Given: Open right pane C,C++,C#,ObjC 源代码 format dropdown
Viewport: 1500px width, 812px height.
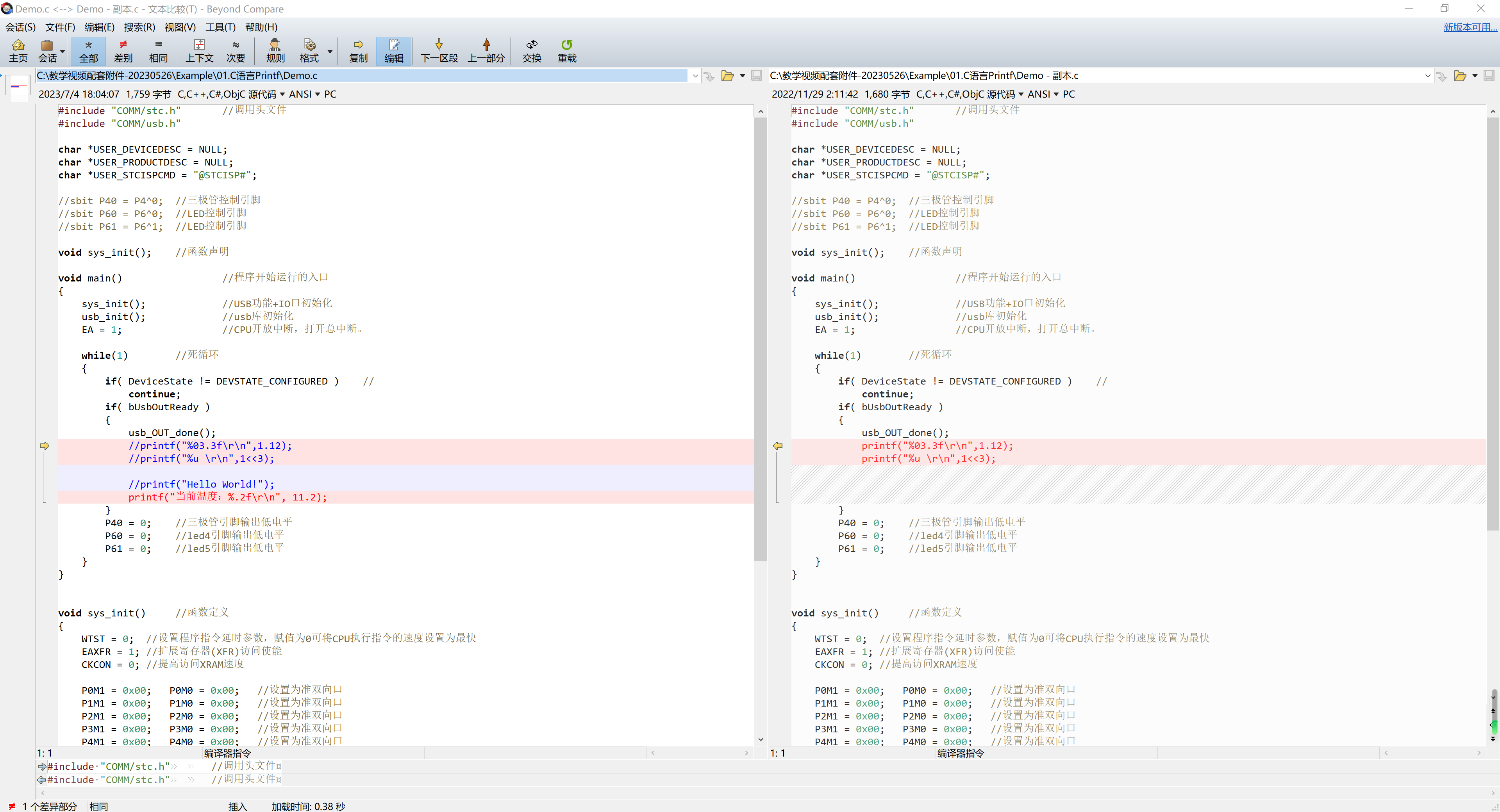Looking at the screenshot, I should (970, 94).
